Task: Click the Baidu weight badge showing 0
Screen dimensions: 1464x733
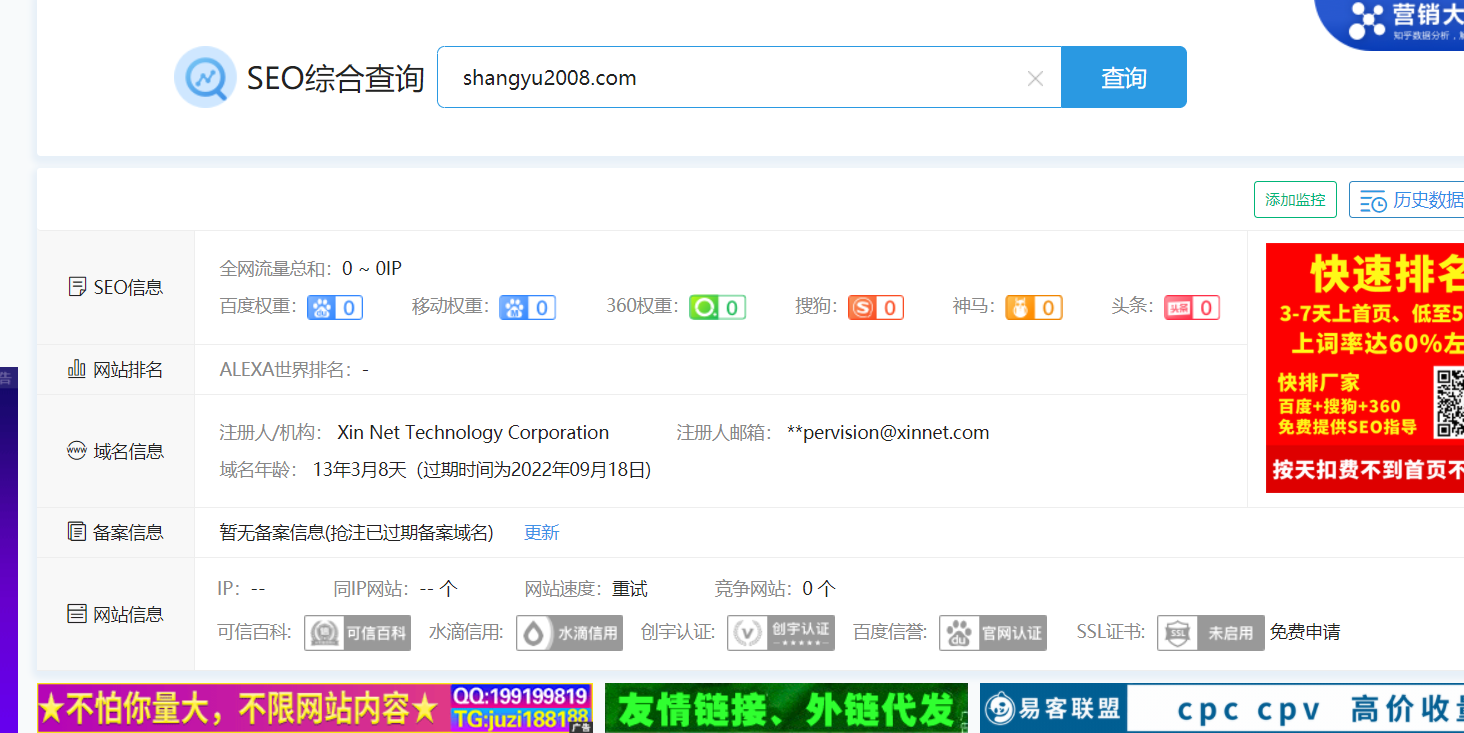Action: tap(334, 307)
